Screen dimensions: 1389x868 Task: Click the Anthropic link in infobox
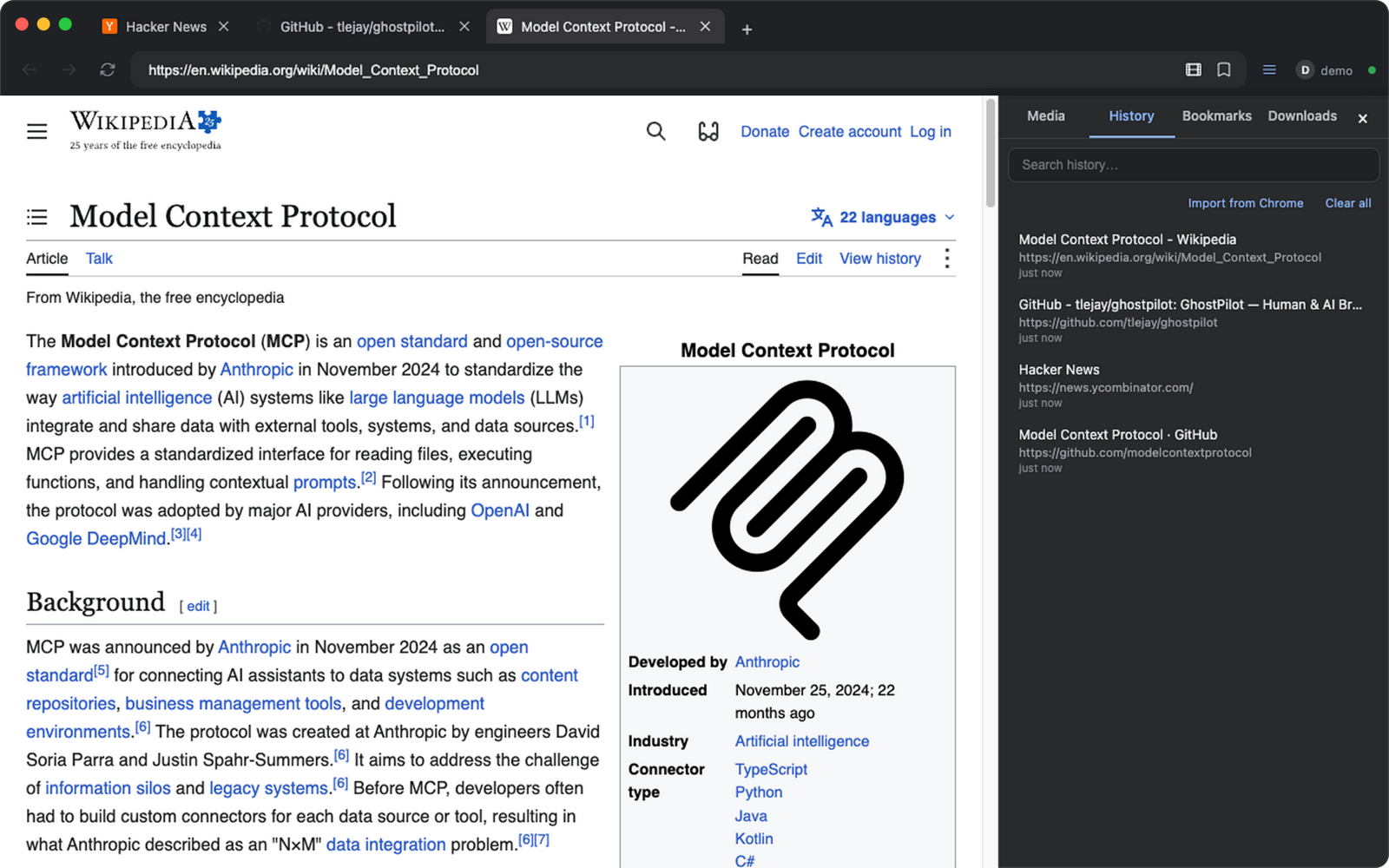pos(767,662)
